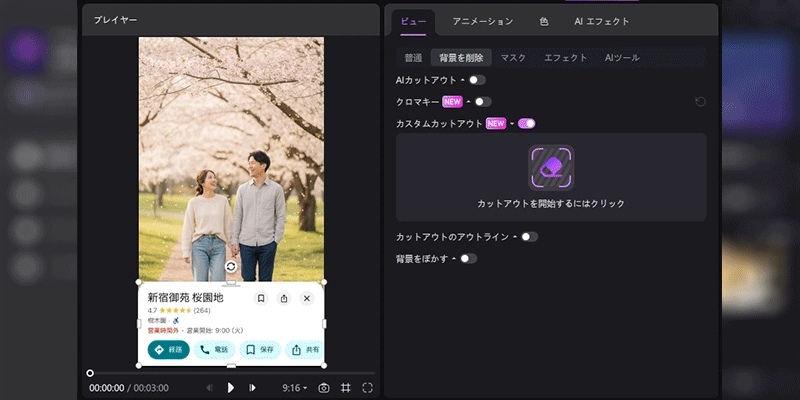Viewport: 800px width, 400px height.
Task: Toggle the 背景をぼかす switch
Action: click(468, 259)
